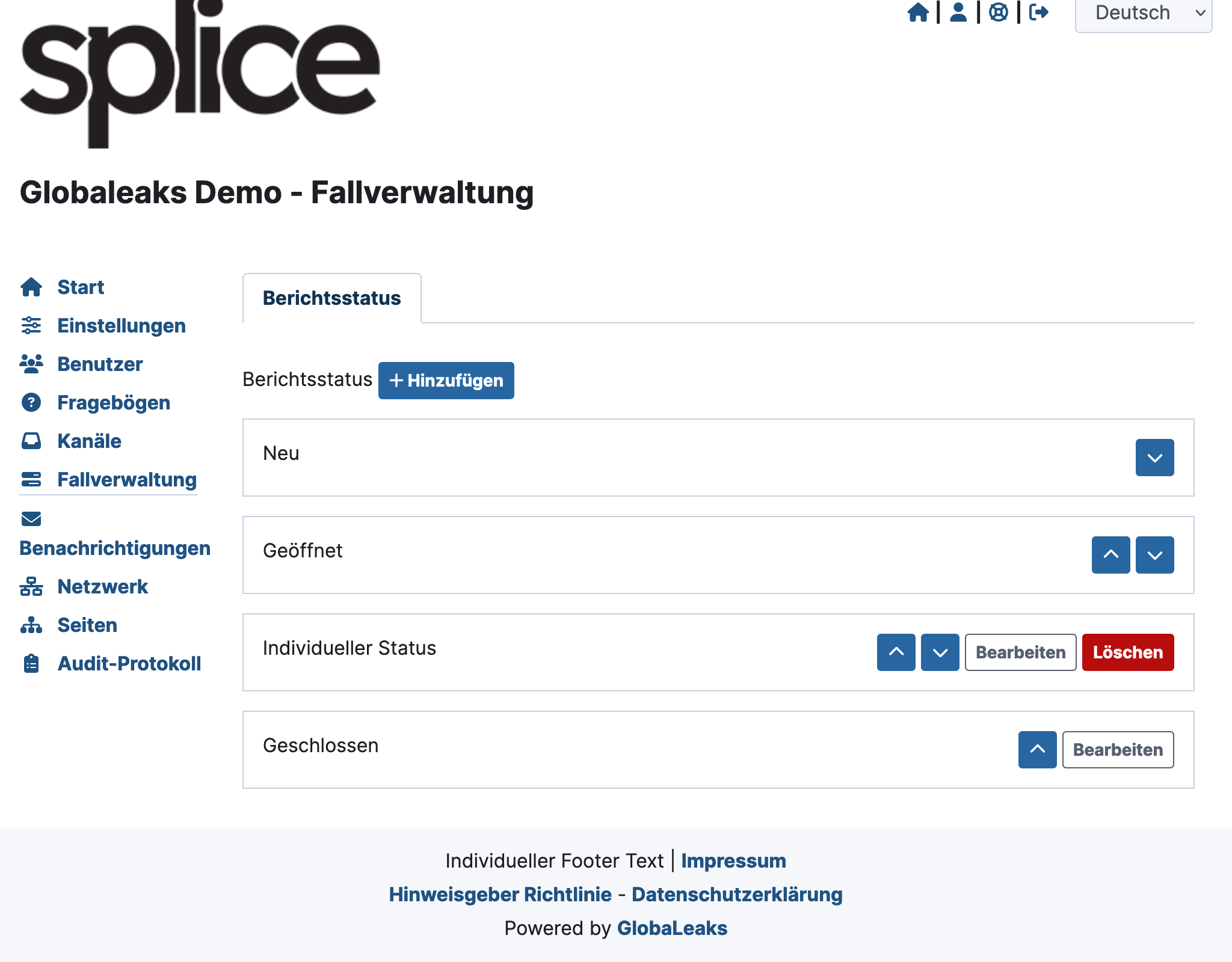
Task: Follow the GlobaLeaks footer link
Action: click(672, 928)
